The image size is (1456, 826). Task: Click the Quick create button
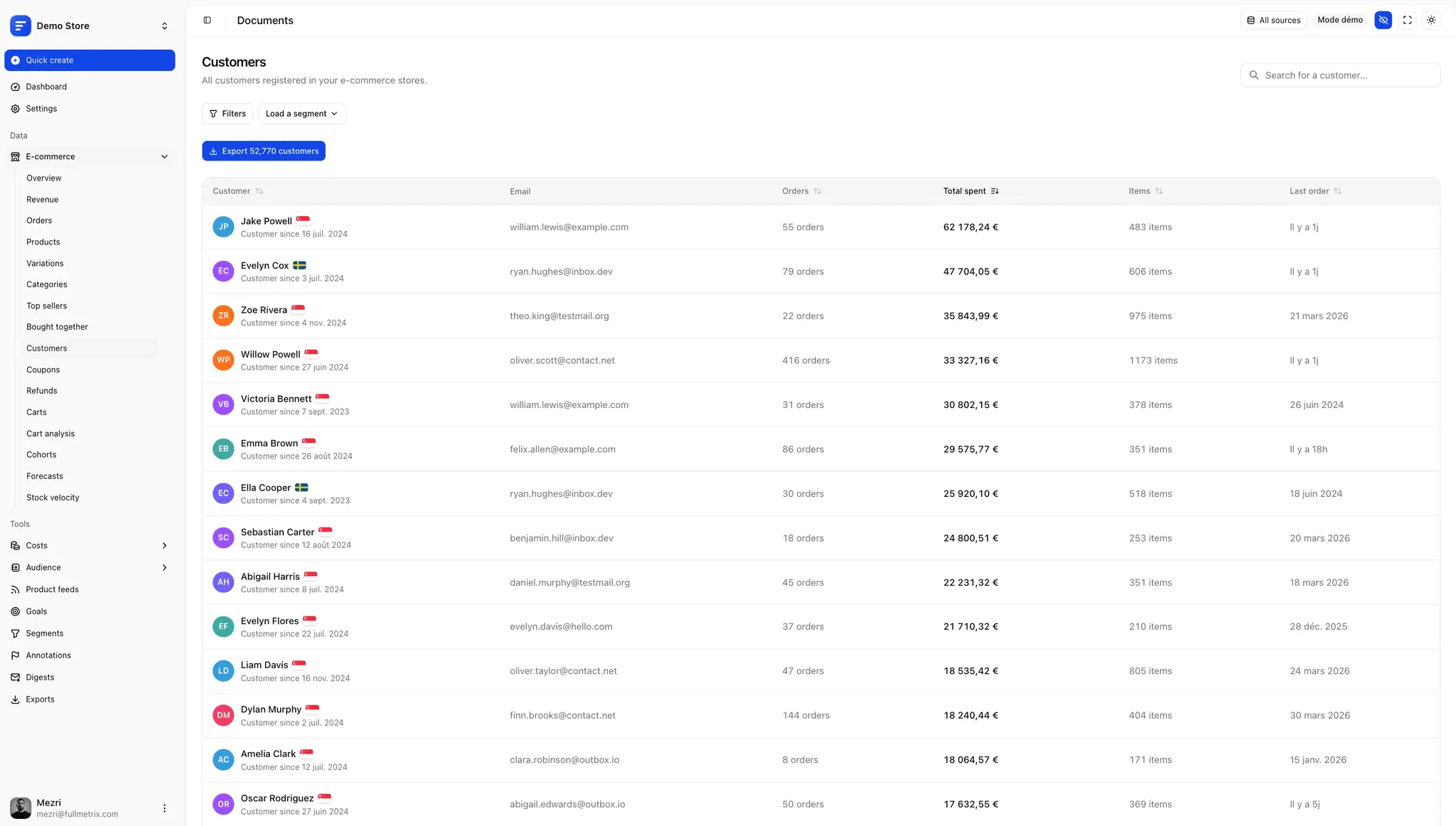pos(90,60)
